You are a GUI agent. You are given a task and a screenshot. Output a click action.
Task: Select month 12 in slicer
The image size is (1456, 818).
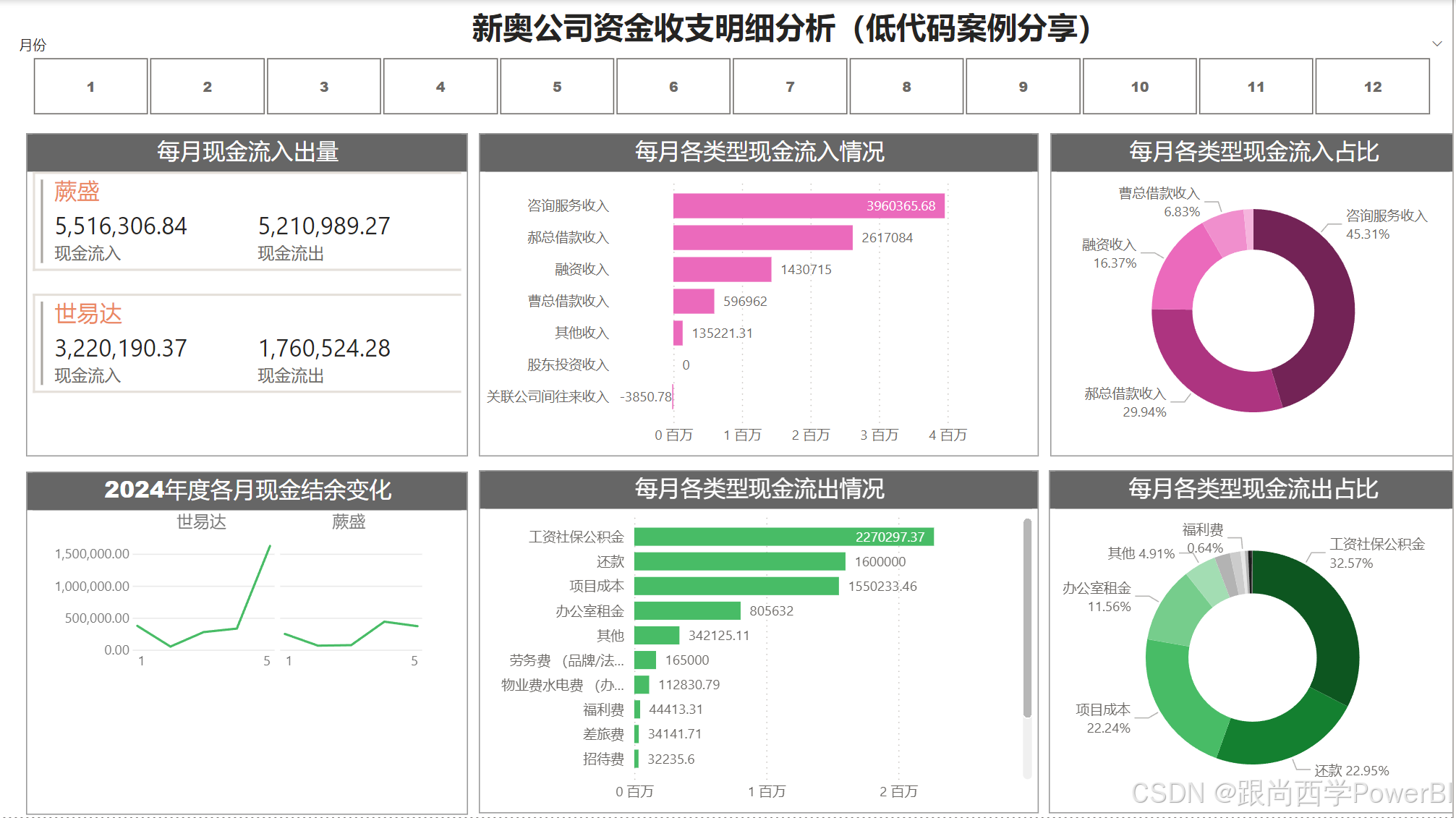coord(1372,87)
